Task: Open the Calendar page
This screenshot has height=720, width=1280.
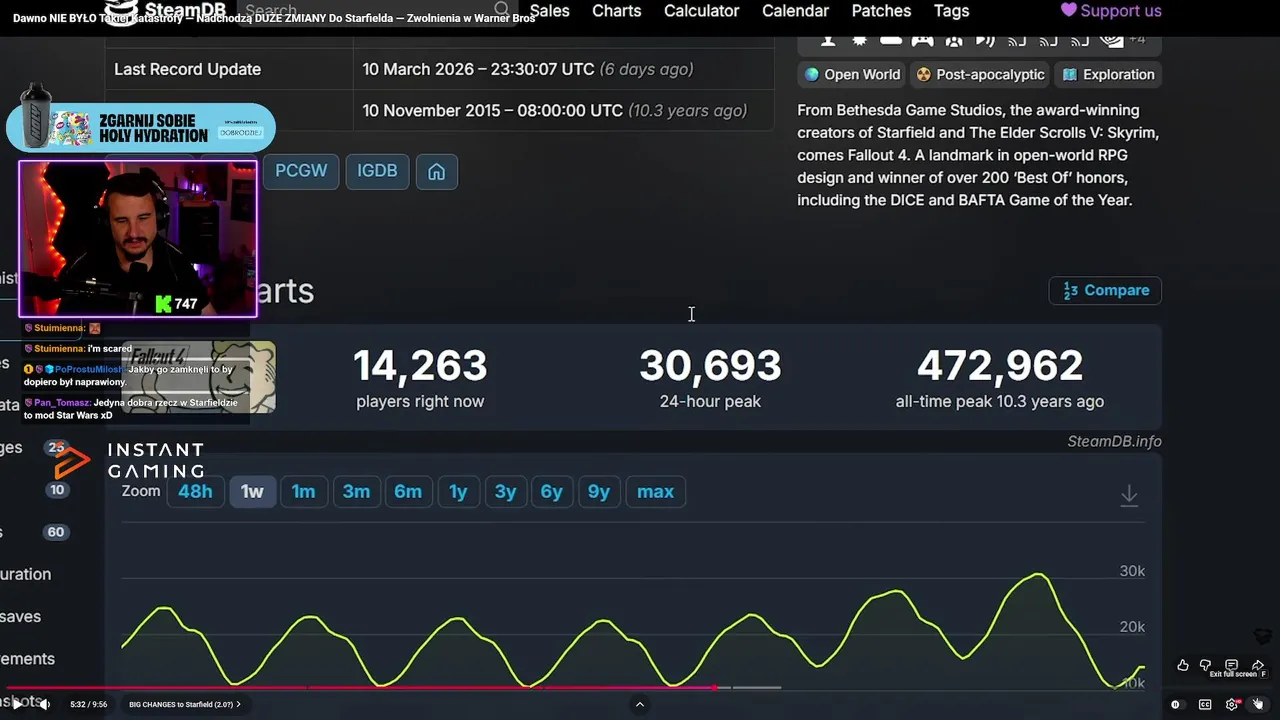Action: 795,11
